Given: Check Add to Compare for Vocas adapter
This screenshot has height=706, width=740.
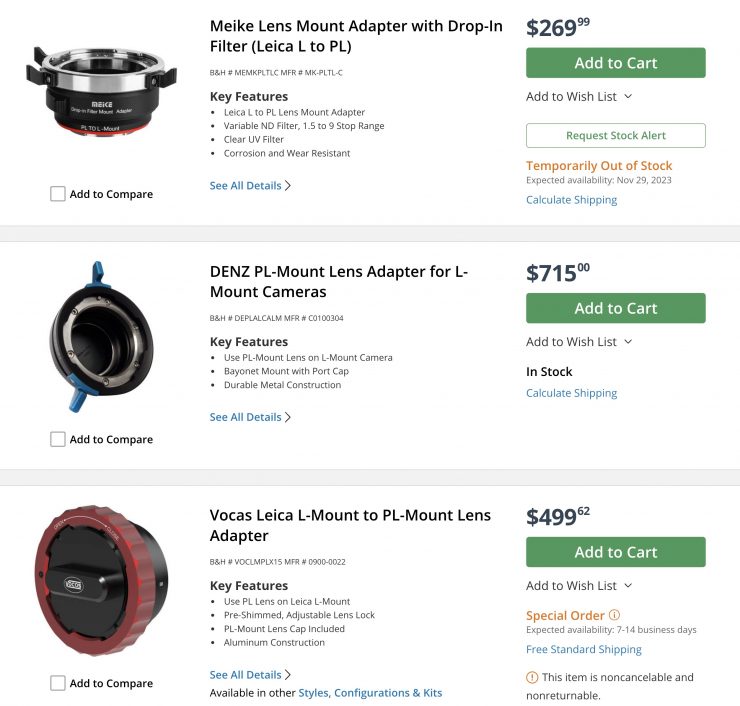Looking at the screenshot, I should point(58,683).
